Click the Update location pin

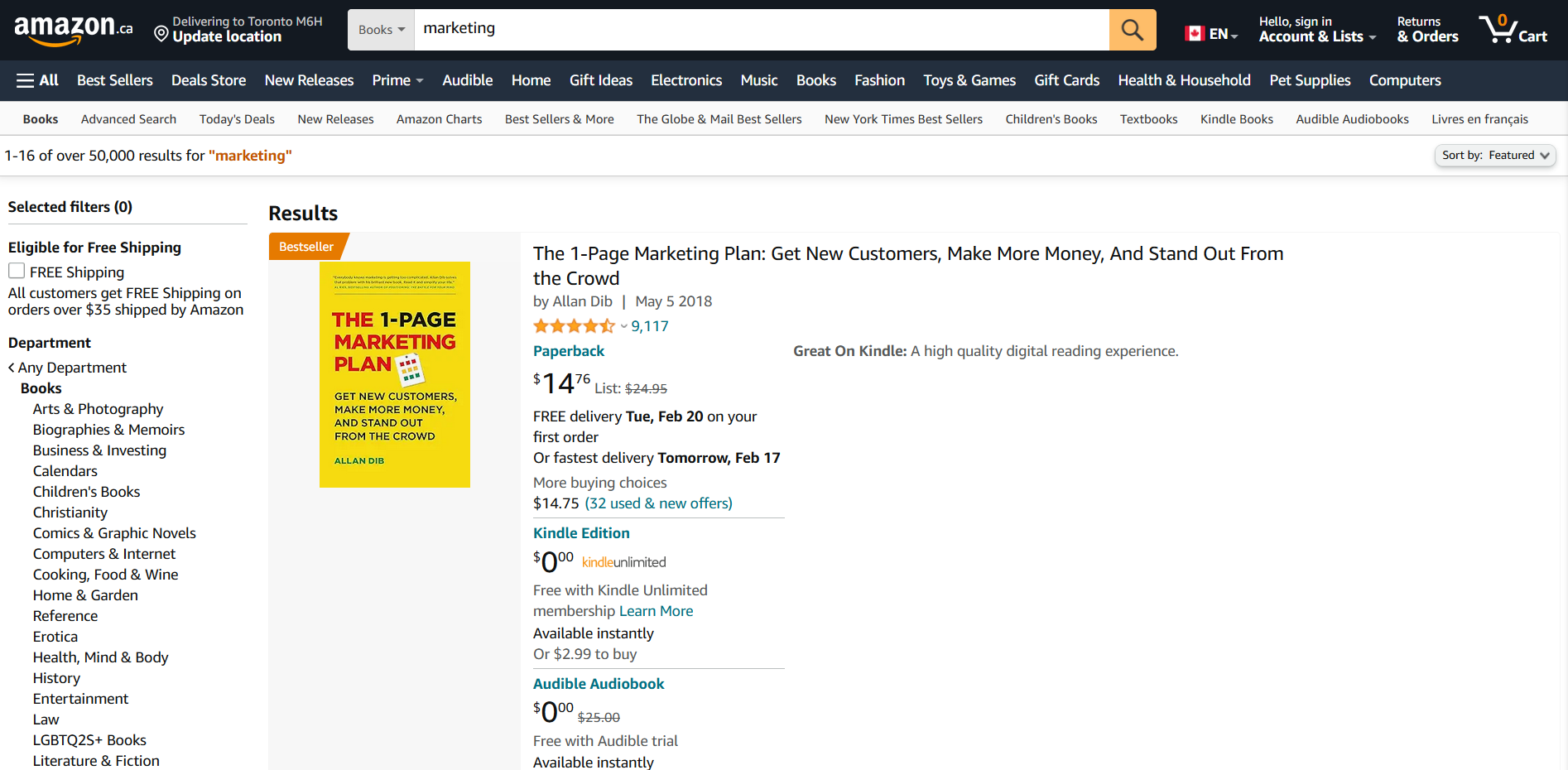pos(161,34)
